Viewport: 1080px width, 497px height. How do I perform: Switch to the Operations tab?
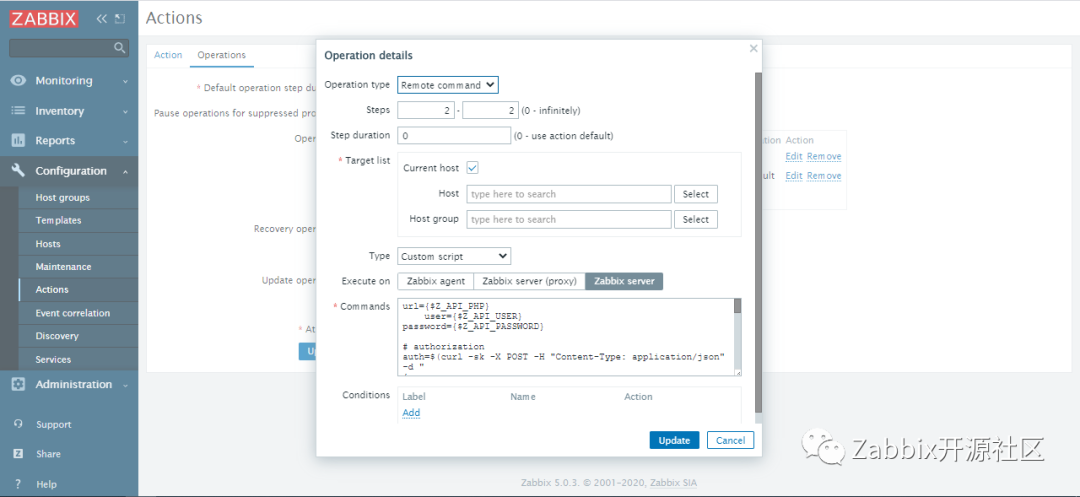(222, 55)
